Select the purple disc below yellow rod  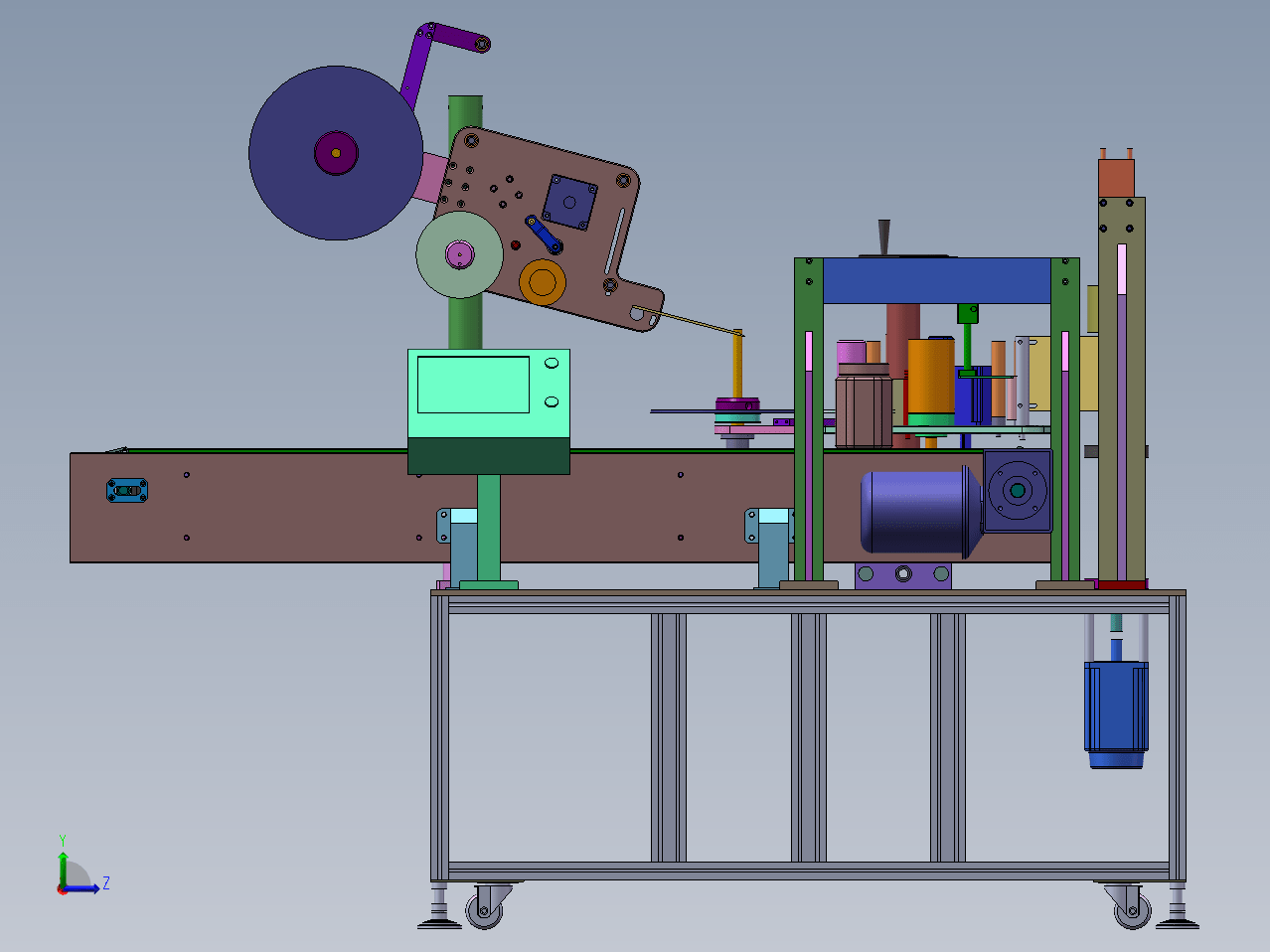pos(736,404)
